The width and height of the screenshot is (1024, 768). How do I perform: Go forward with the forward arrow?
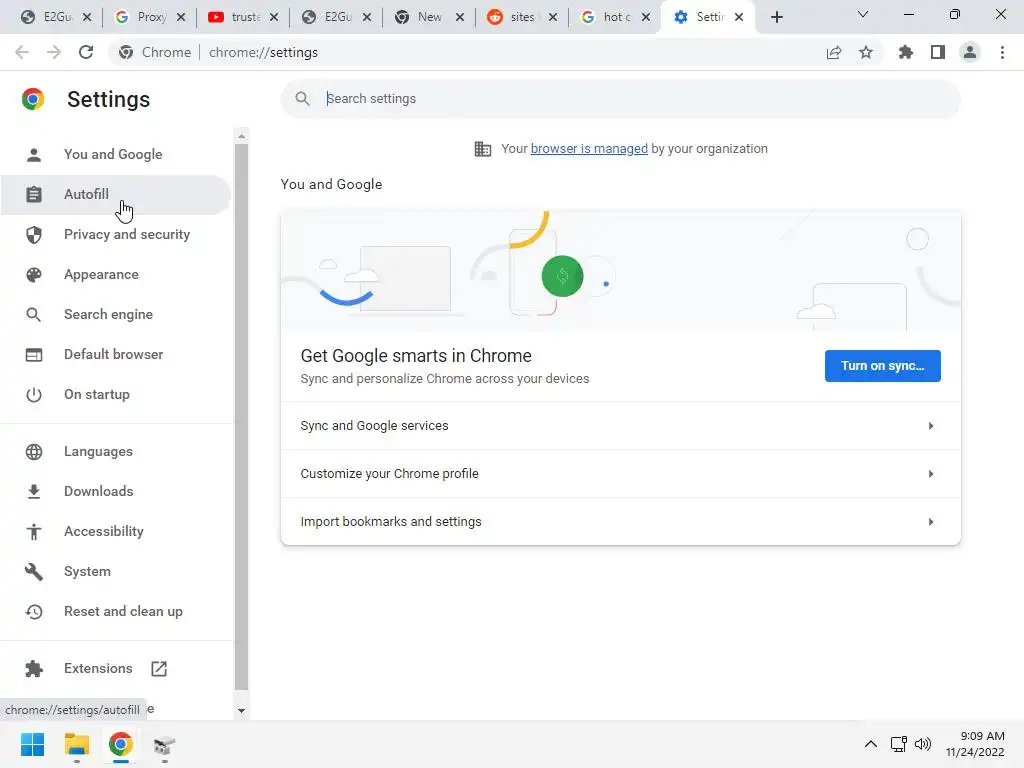click(x=54, y=52)
